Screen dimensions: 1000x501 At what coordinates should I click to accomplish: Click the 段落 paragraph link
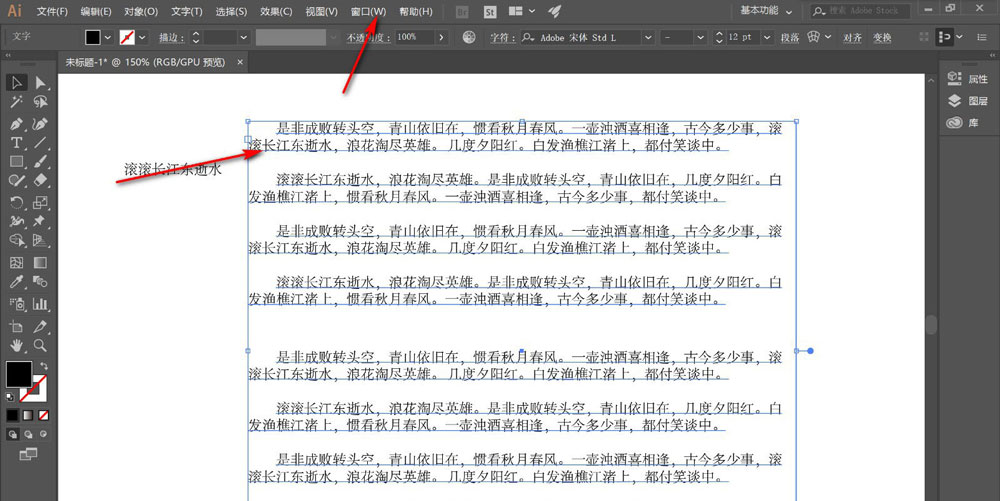(789, 37)
